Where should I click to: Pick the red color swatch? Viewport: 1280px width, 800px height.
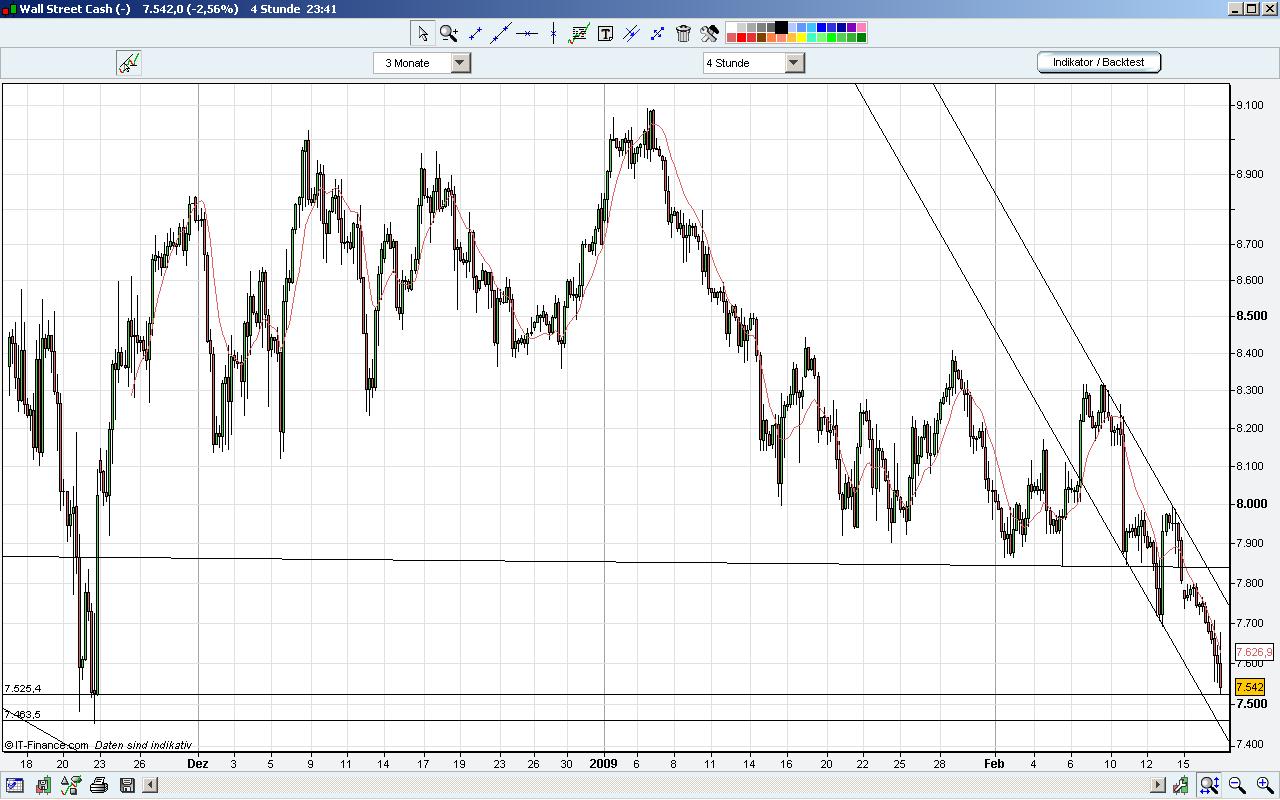pos(742,39)
